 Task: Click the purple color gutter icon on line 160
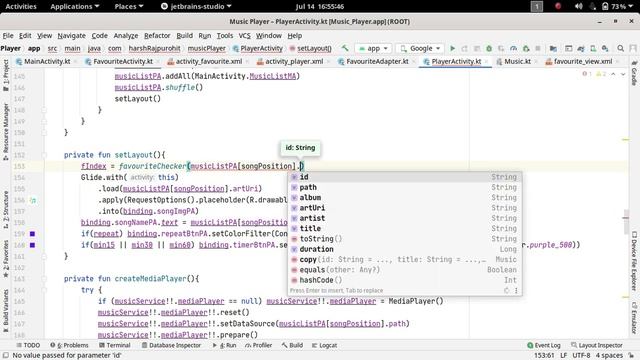(x=33, y=245)
